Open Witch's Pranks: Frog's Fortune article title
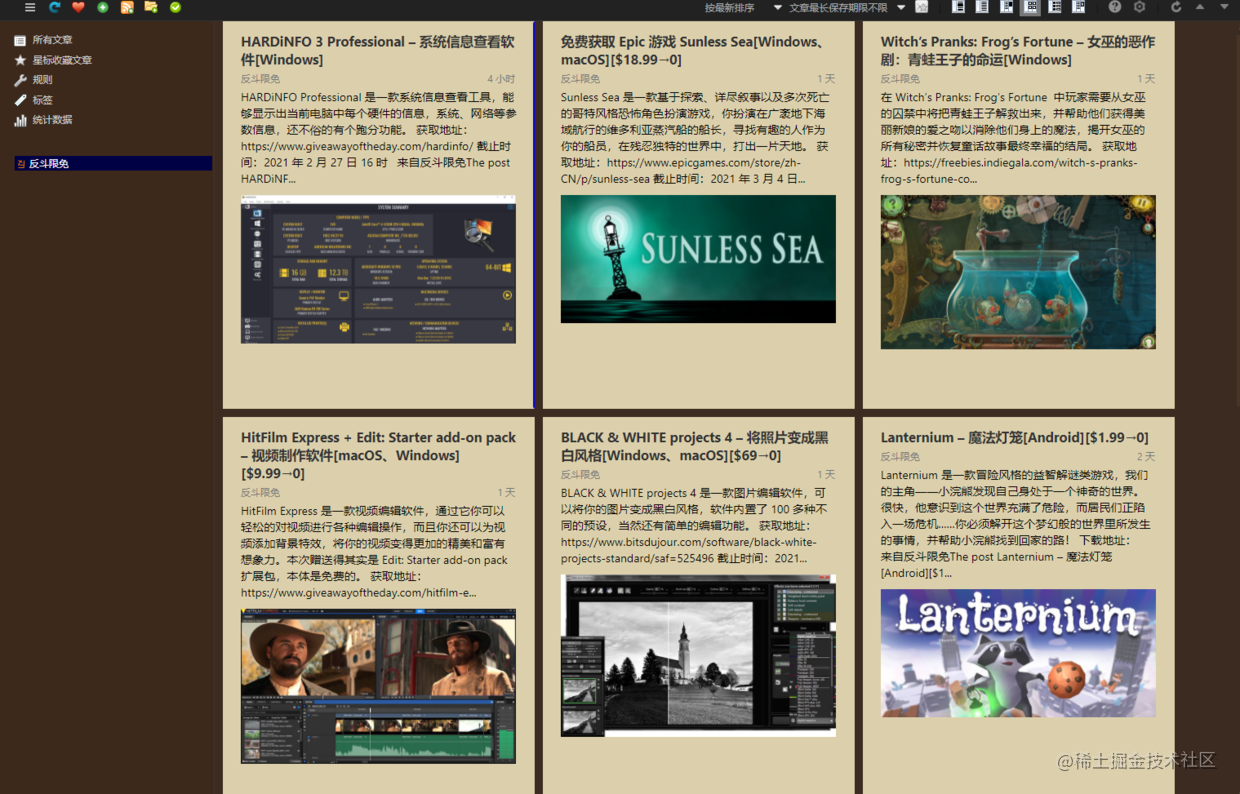 [1018, 51]
